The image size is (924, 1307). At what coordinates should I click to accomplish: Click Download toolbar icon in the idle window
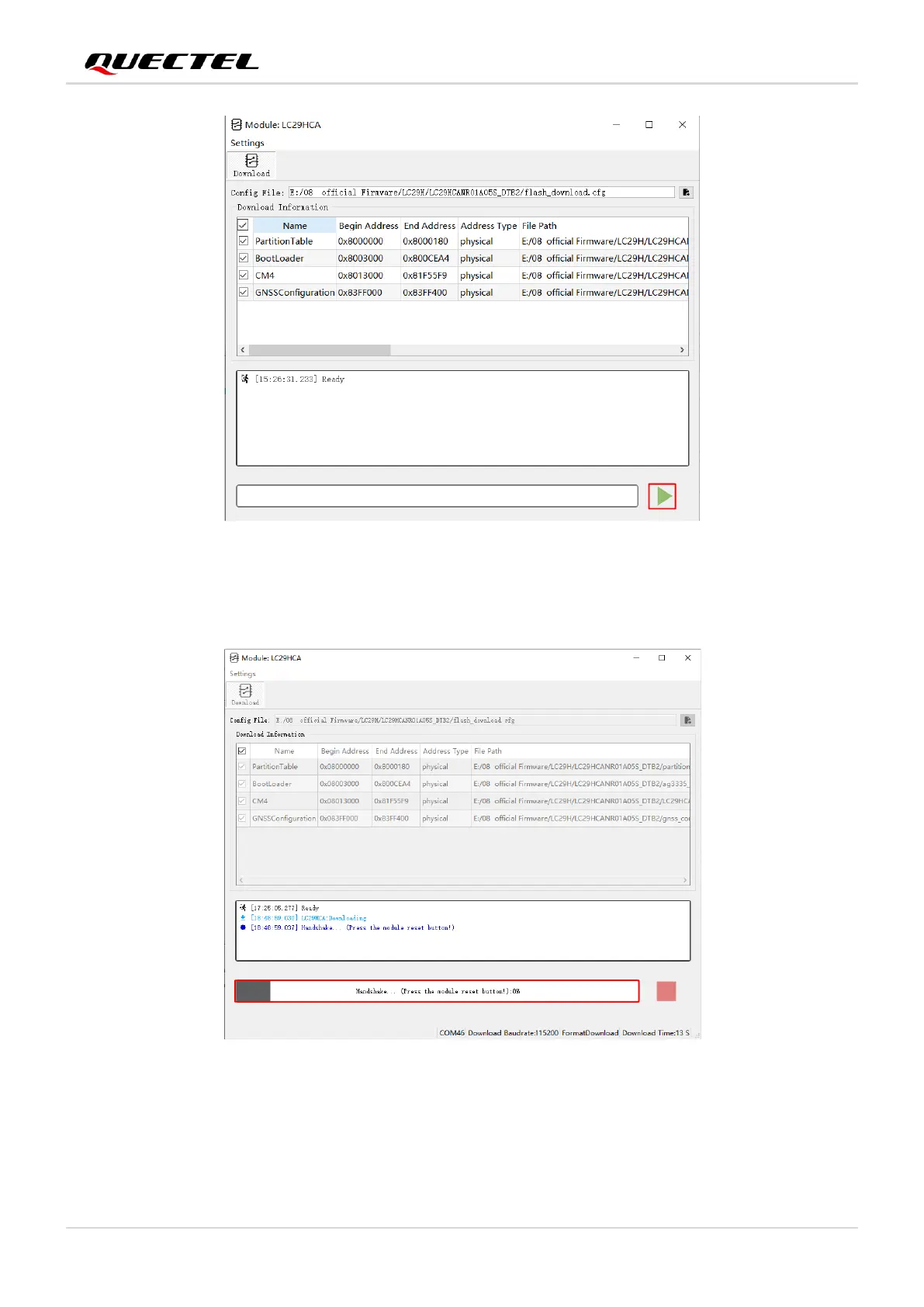[251, 165]
